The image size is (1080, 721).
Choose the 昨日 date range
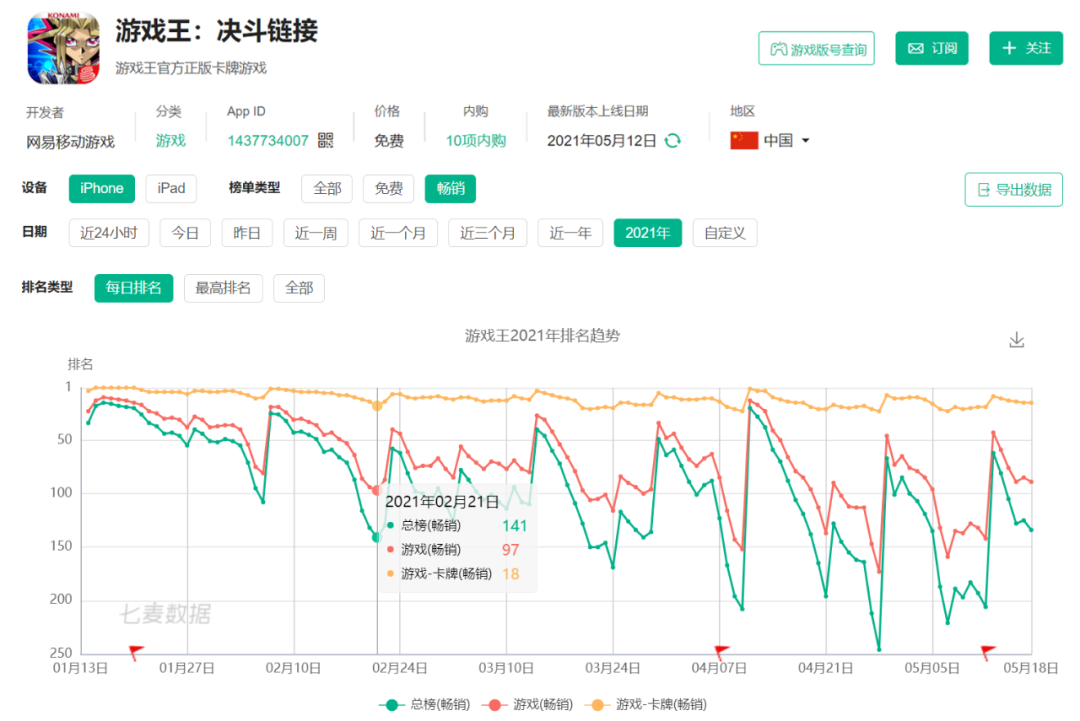(247, 233)
